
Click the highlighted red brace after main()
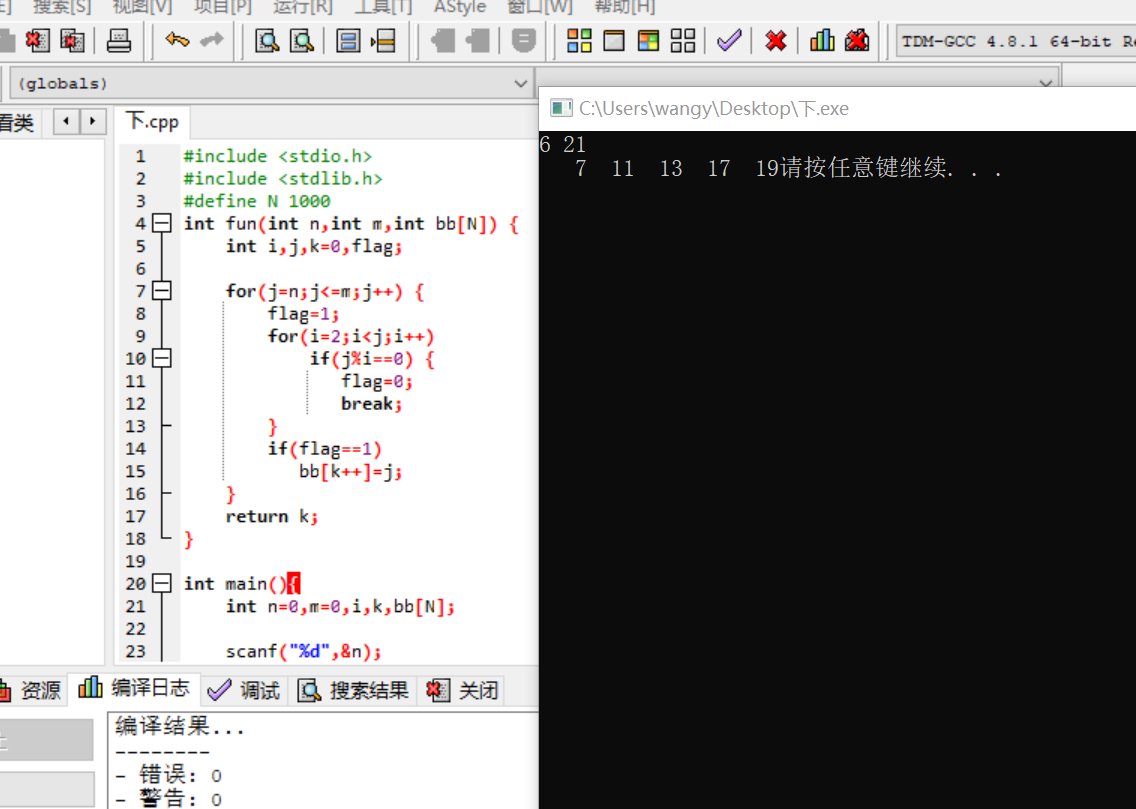[x=293, y=584]
